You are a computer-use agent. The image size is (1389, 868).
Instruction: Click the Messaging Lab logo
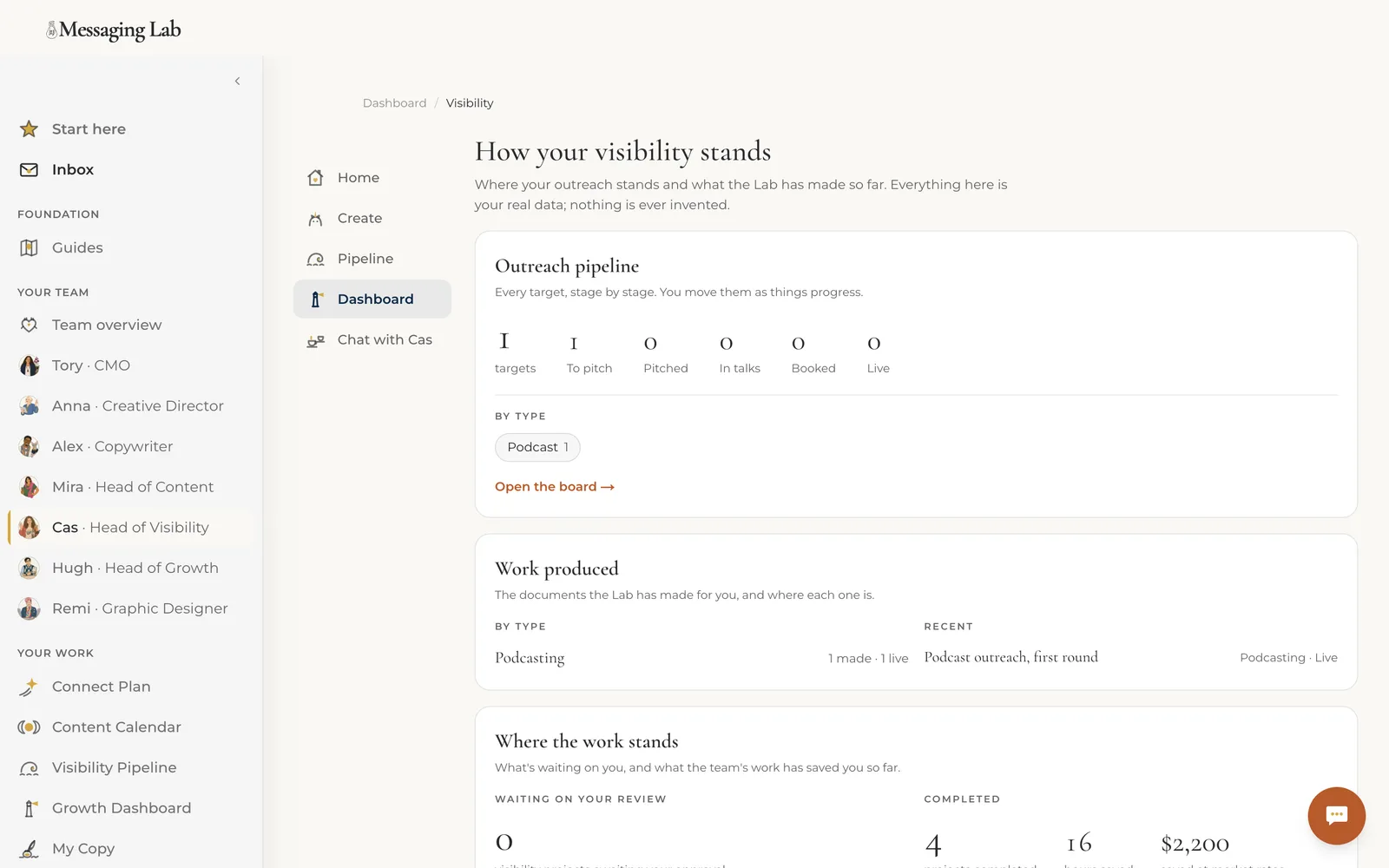coord(114,30)
